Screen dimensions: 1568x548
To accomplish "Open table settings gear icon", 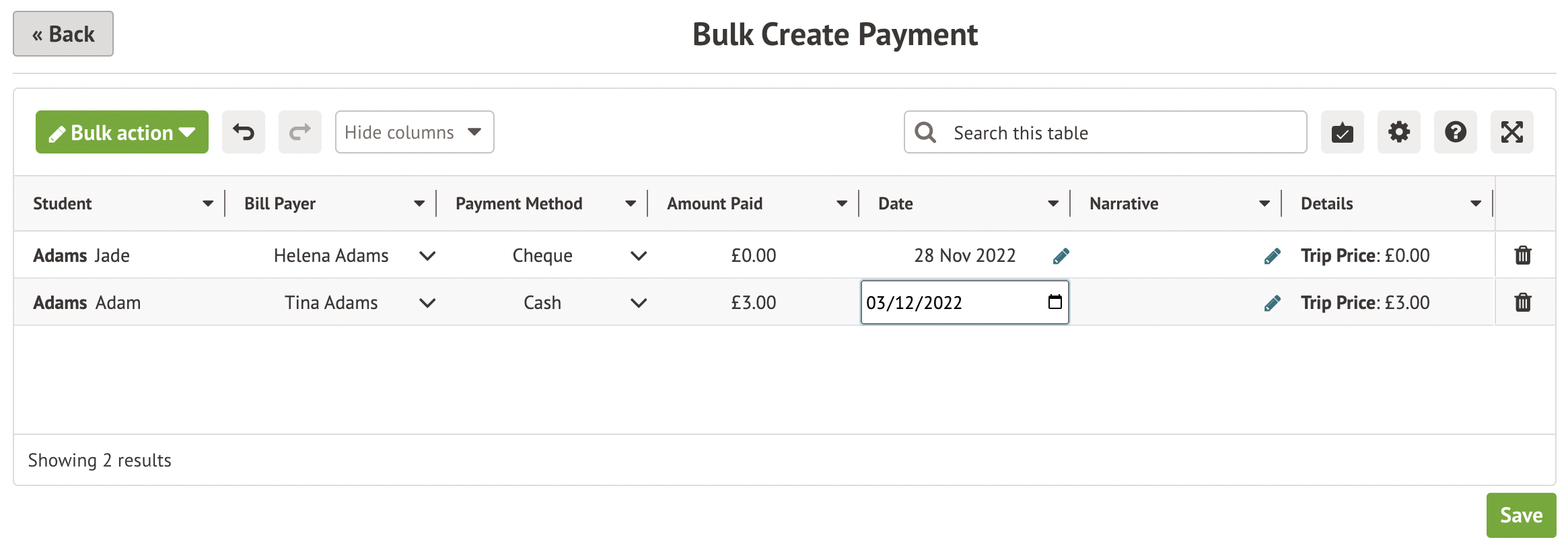I will 1398,132.
